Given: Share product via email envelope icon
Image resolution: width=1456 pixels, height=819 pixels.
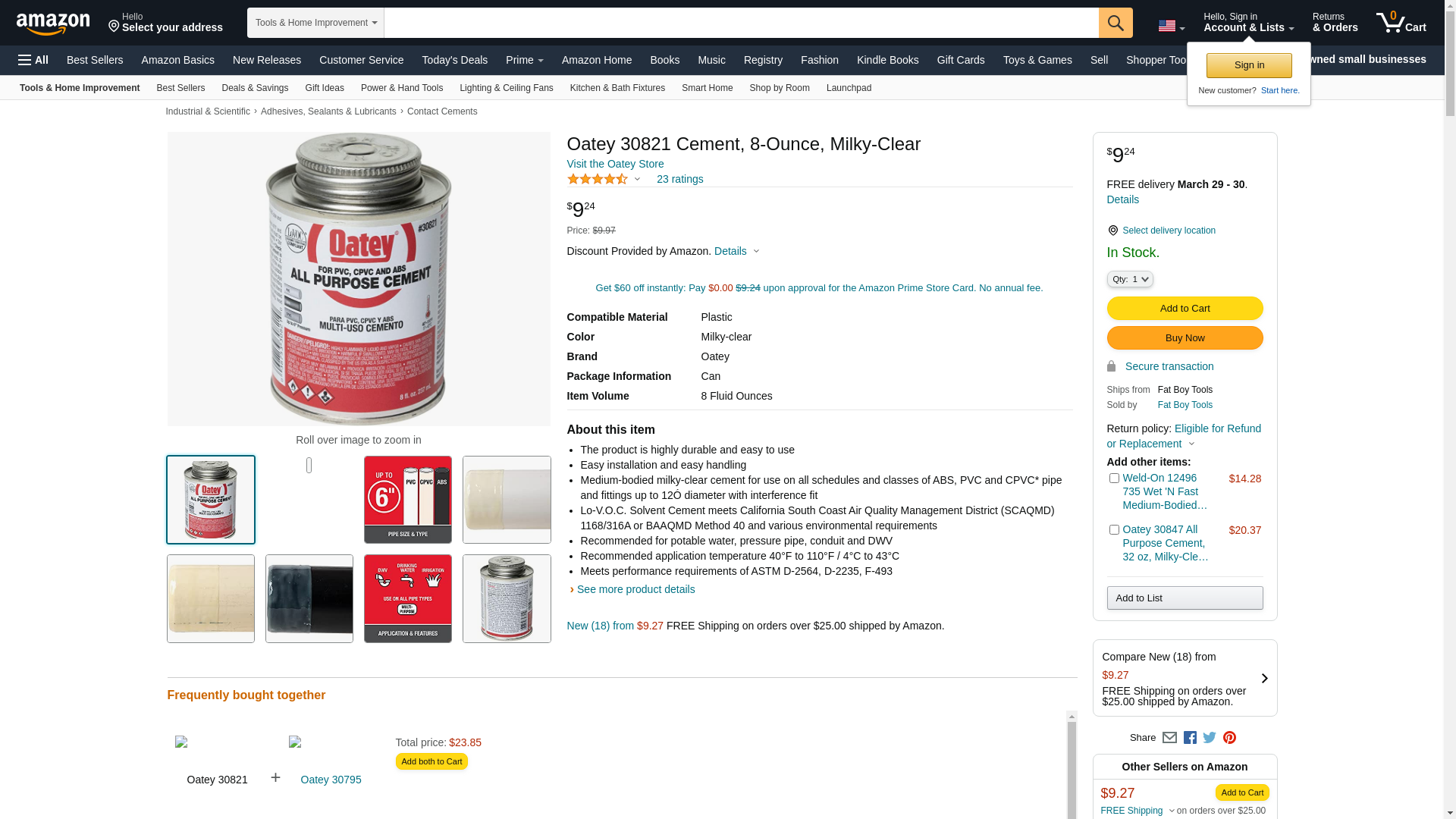Looking at the screenshot, I should pyautogui.click(x=1169, y=738).
